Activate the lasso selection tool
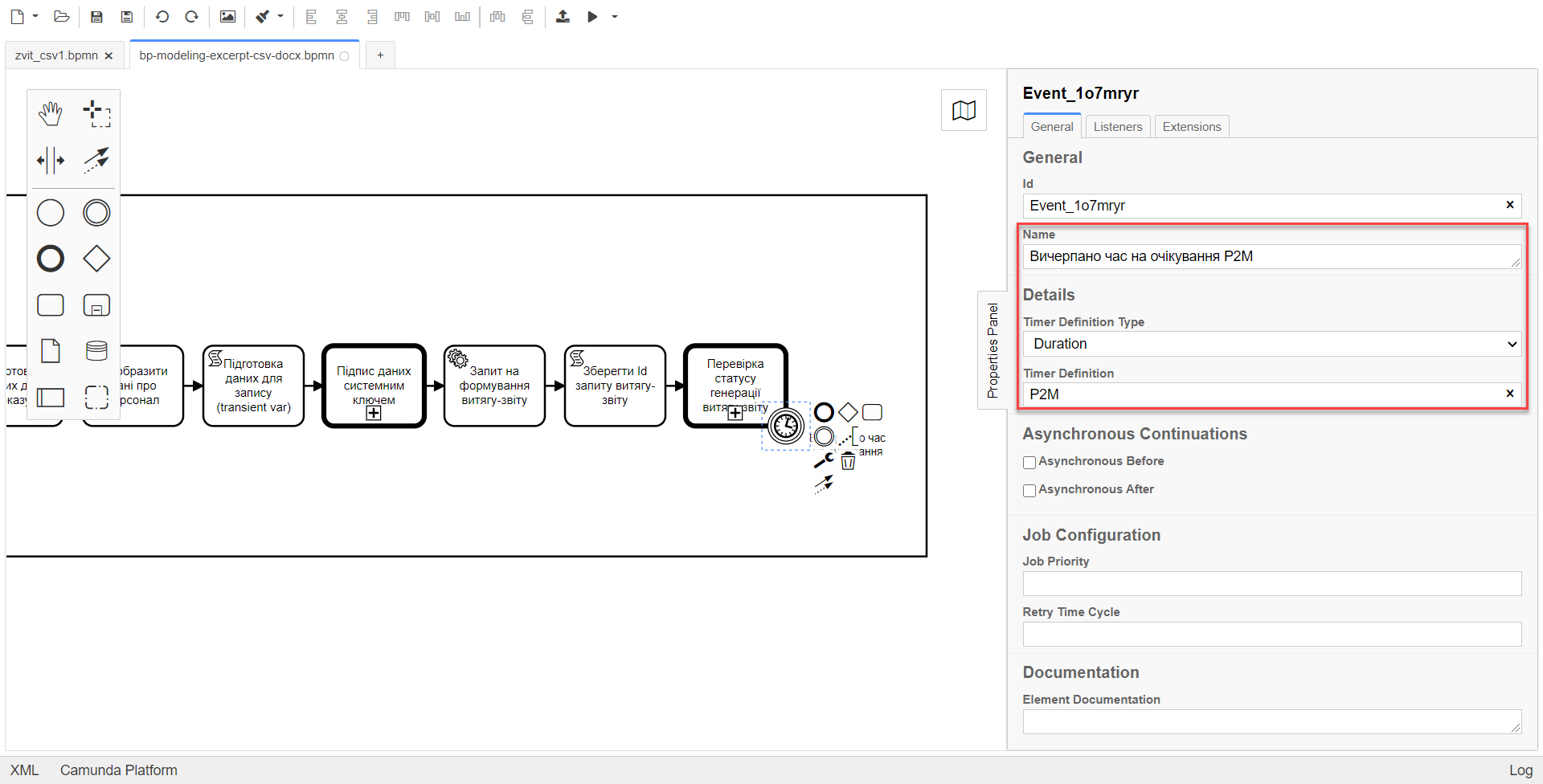Screen dimensions: 1543x784 (x=96, y=114)
